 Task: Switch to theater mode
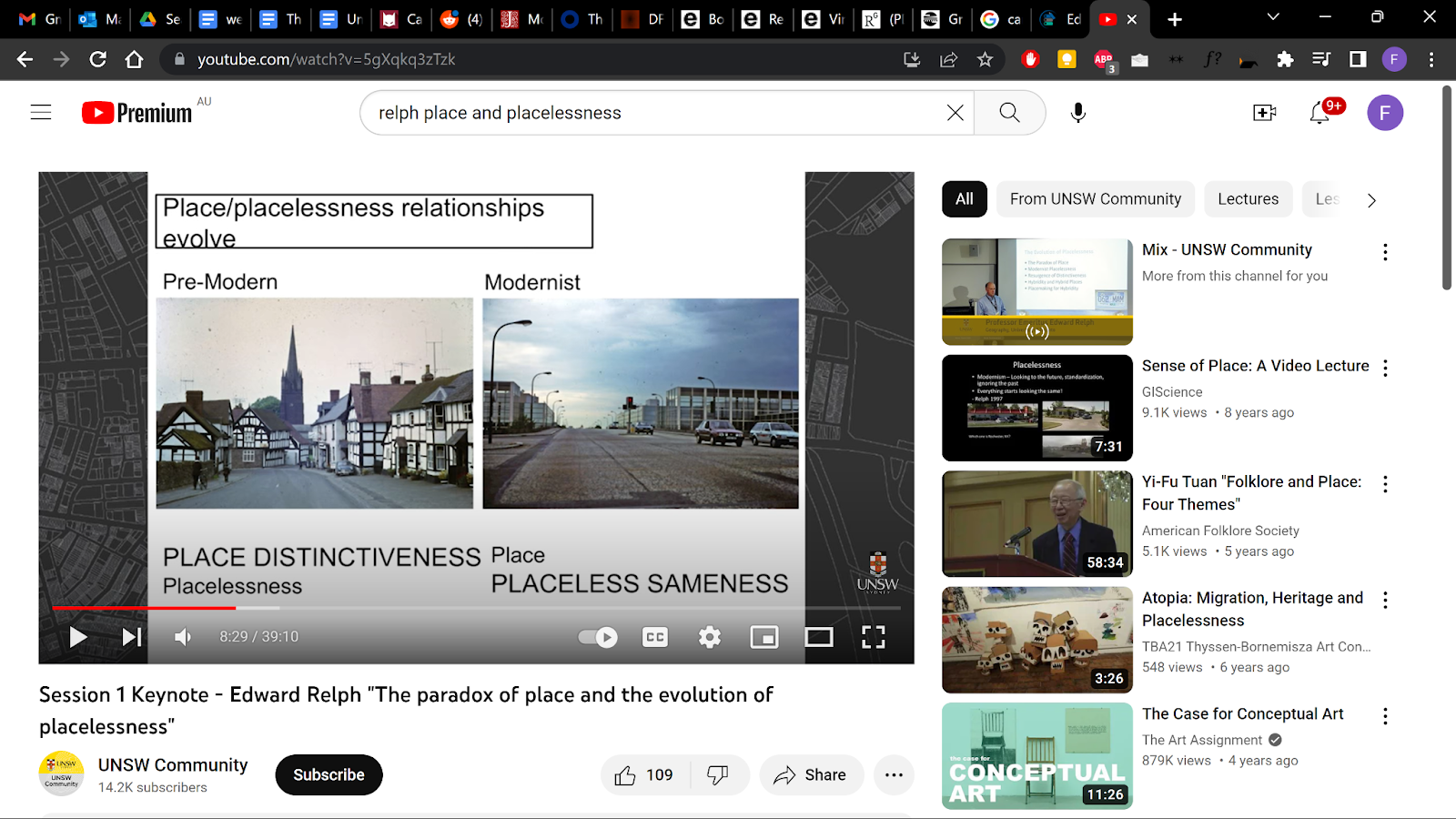coord(819,637)
